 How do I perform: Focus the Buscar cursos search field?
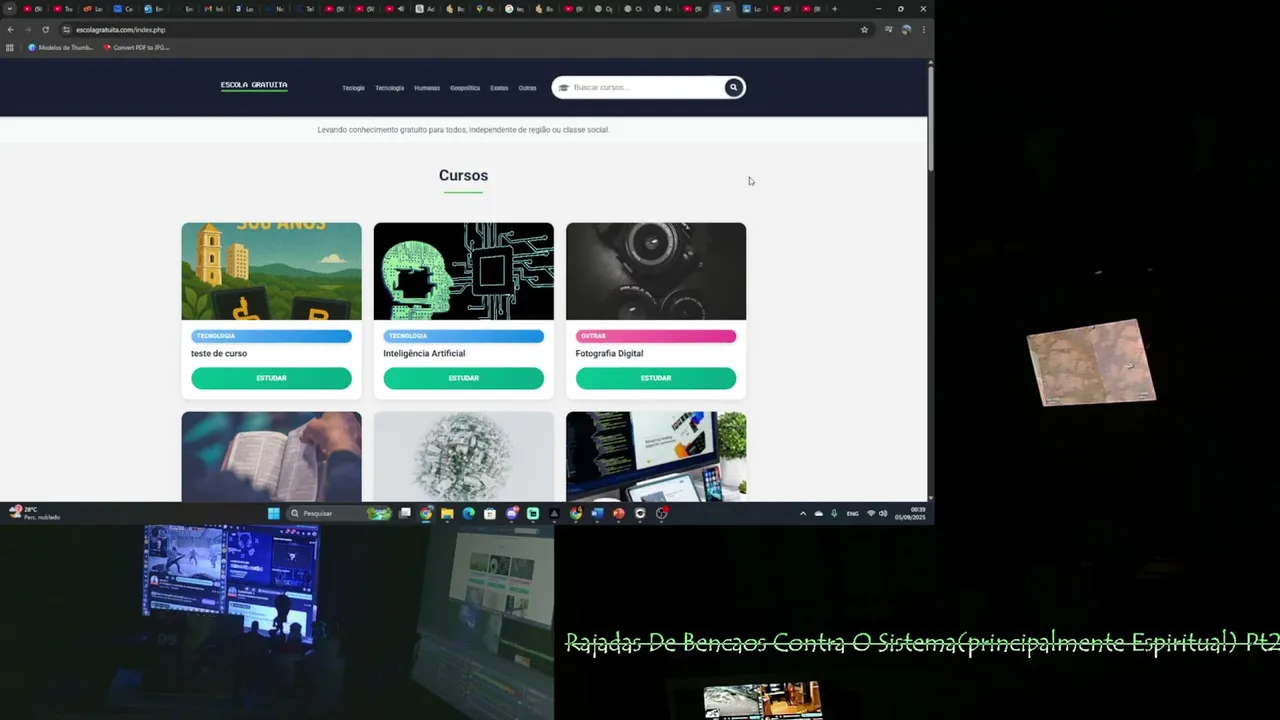pyautogui.click(x=647, y=87)
